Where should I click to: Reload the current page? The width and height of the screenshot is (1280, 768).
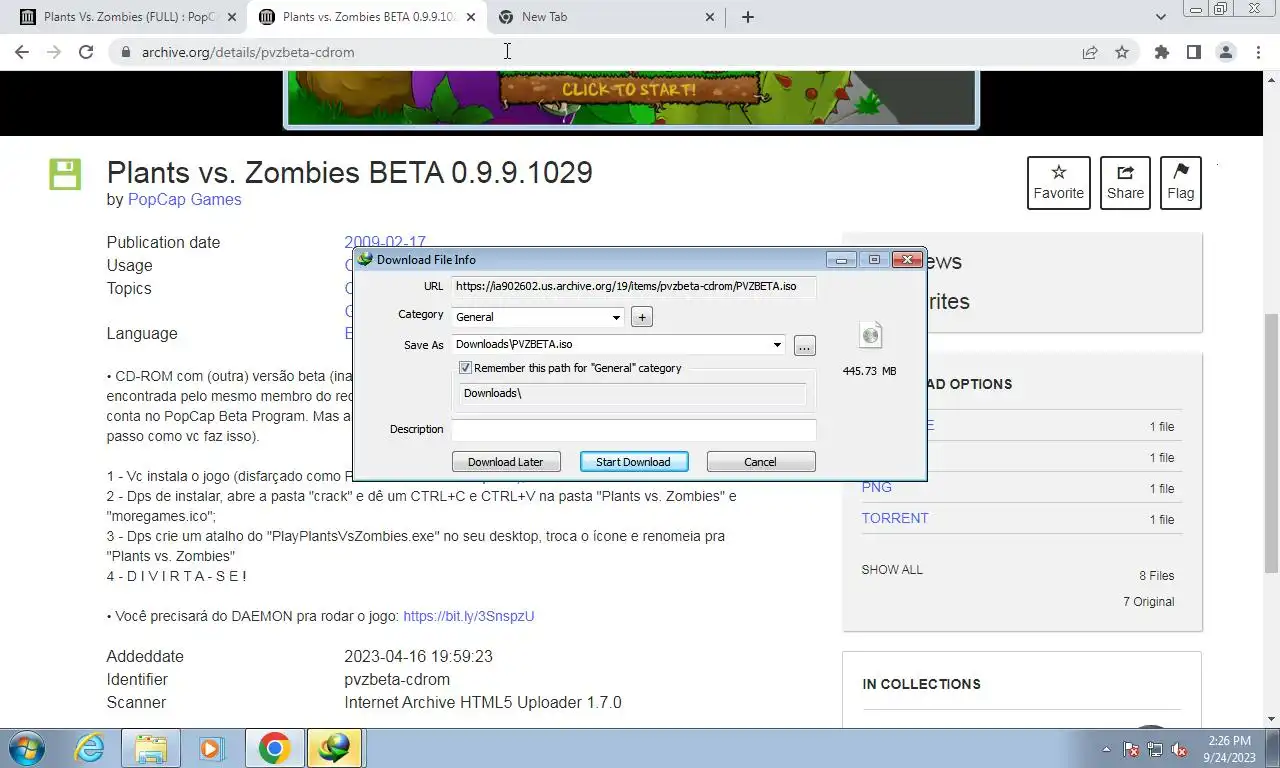click(86, 52)
